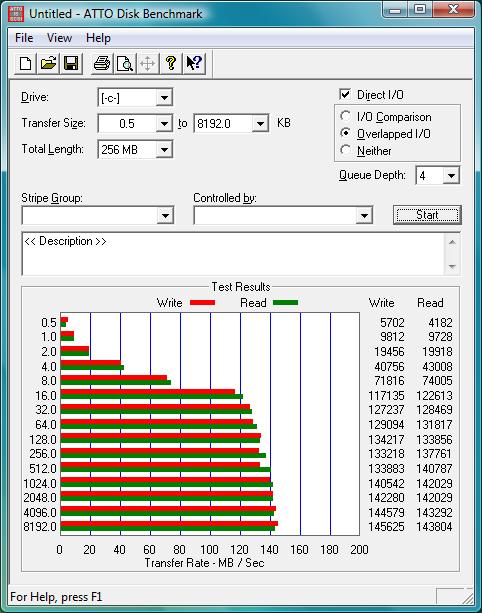Choose the Neither radio option
Screen dimensions: 482x613
(x=345, y=150)
